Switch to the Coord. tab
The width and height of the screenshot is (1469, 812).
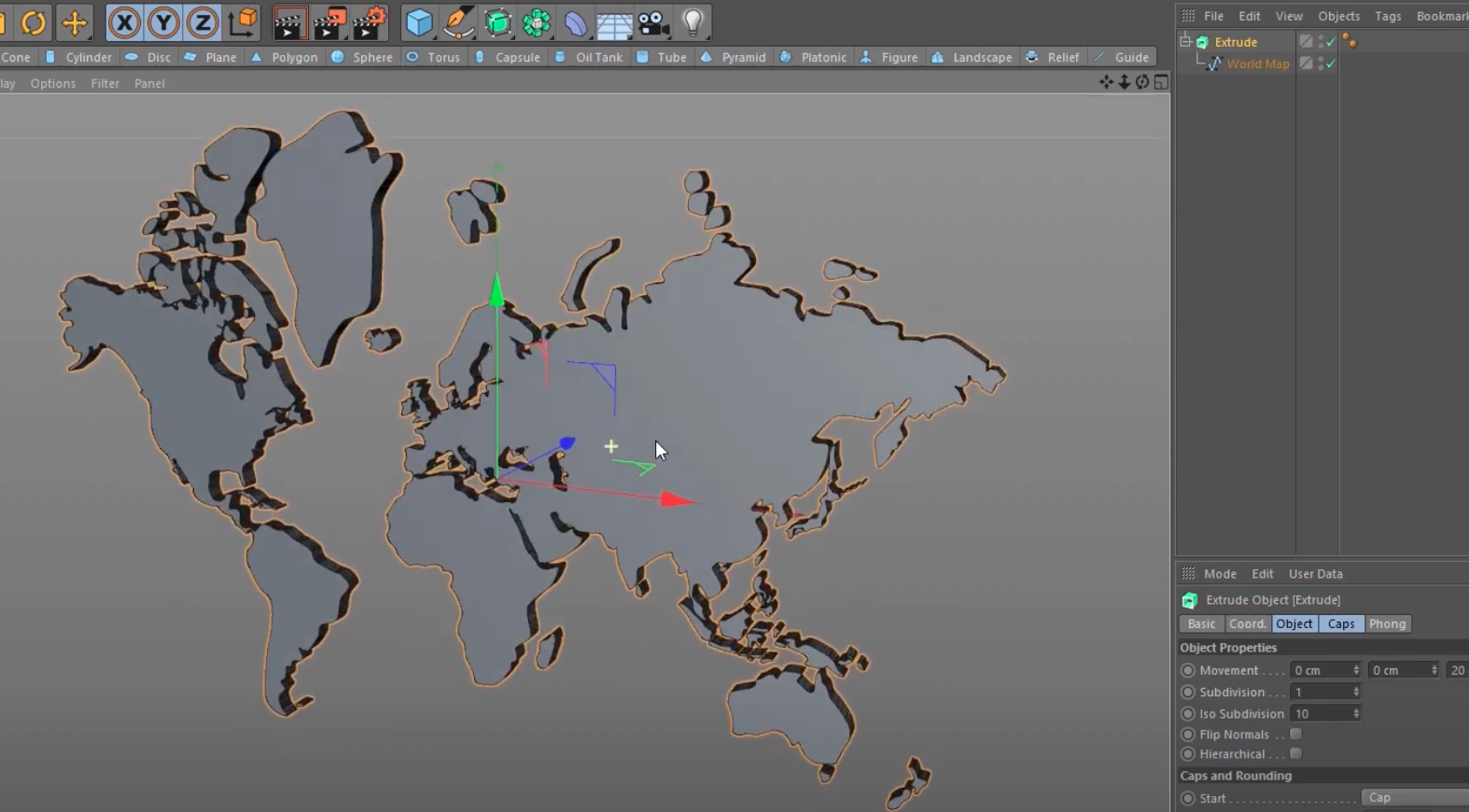pyautogui.click(x=1248, y=624)
